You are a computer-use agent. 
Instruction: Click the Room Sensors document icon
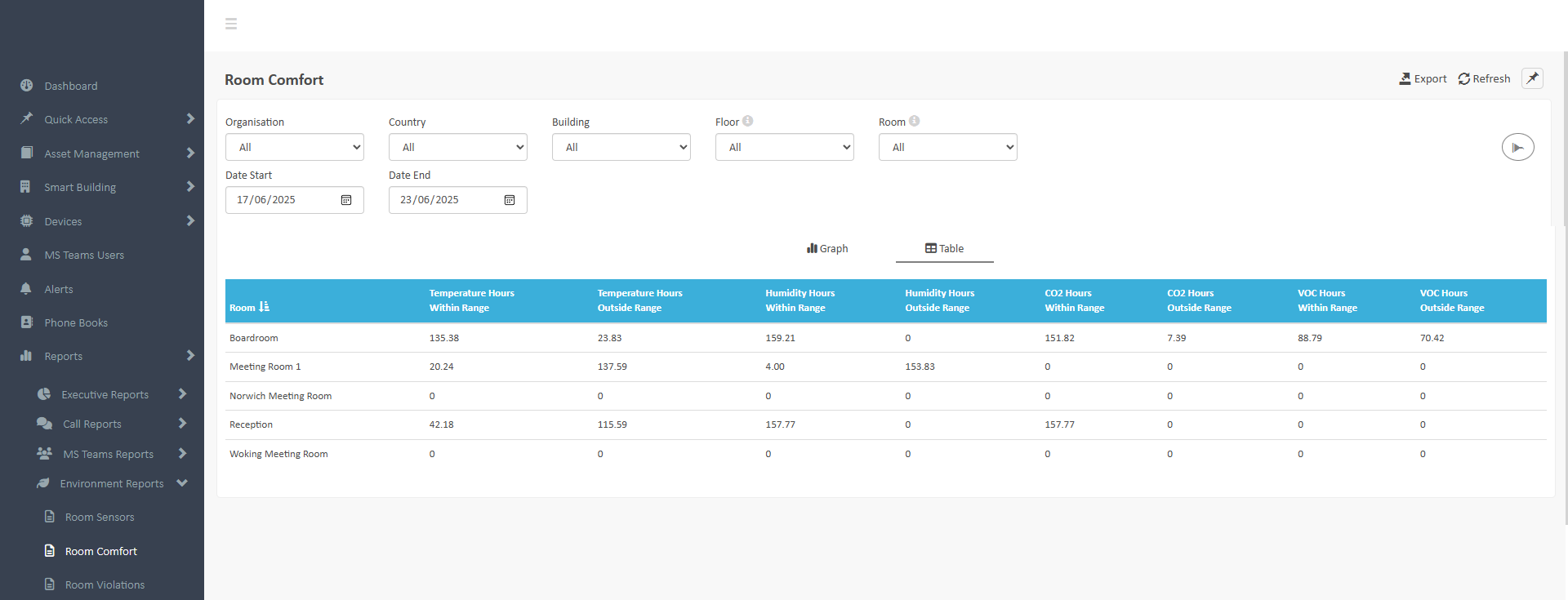50,517
